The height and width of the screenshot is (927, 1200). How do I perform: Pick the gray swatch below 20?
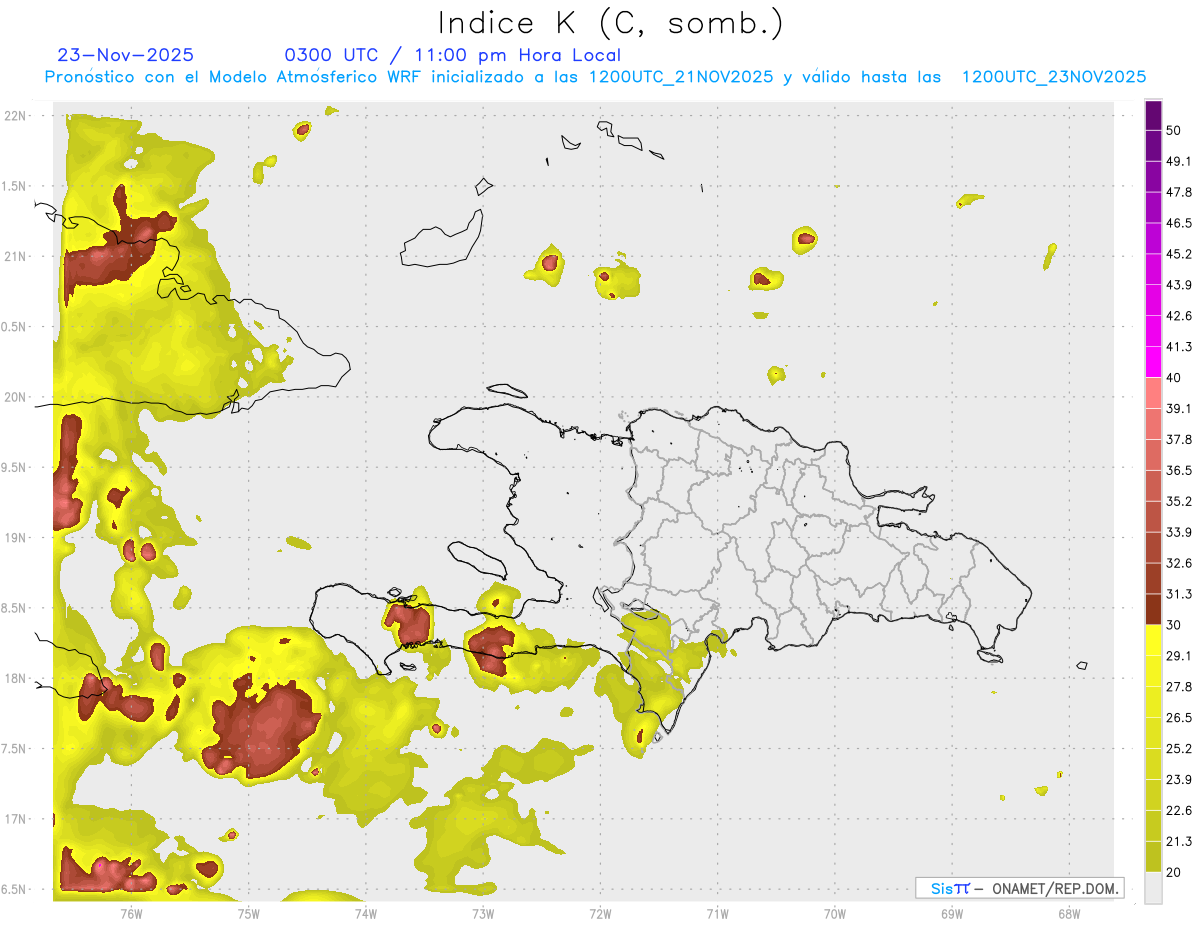click(1153, 888)
